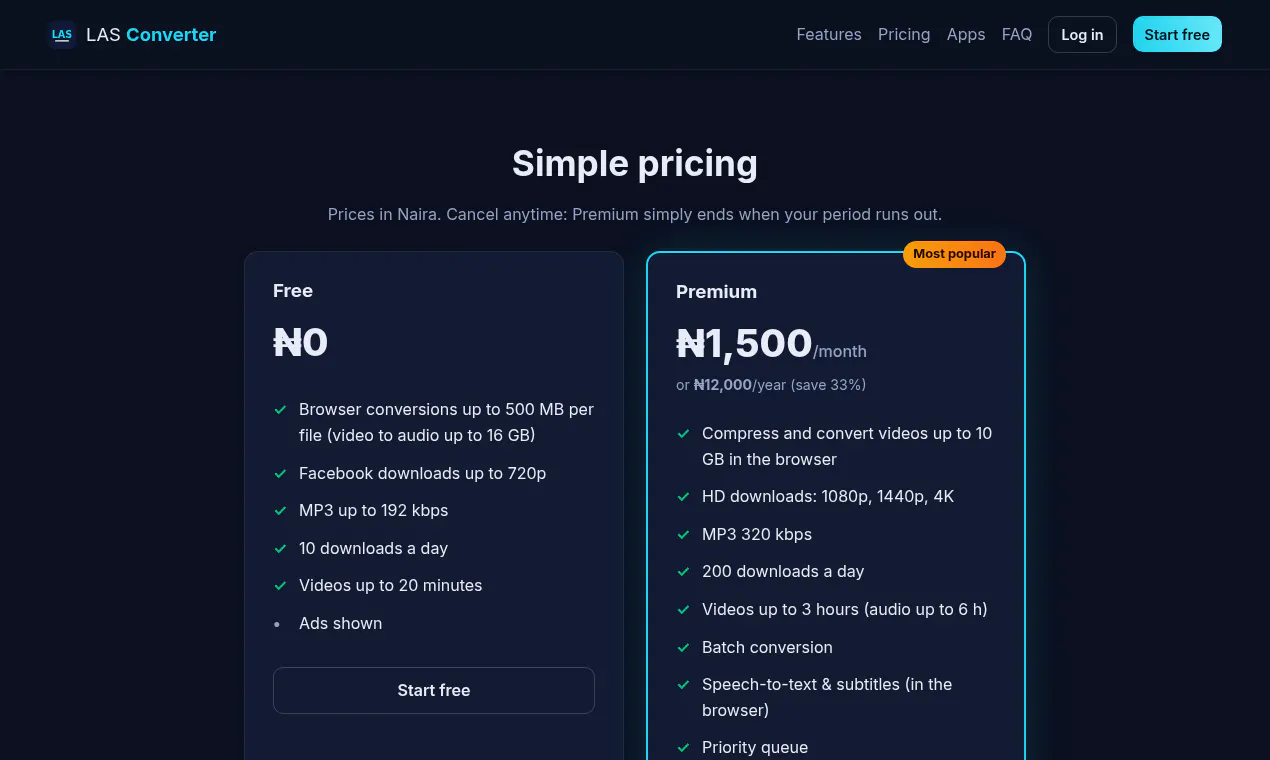Click the Log in button

(1082, 35)
